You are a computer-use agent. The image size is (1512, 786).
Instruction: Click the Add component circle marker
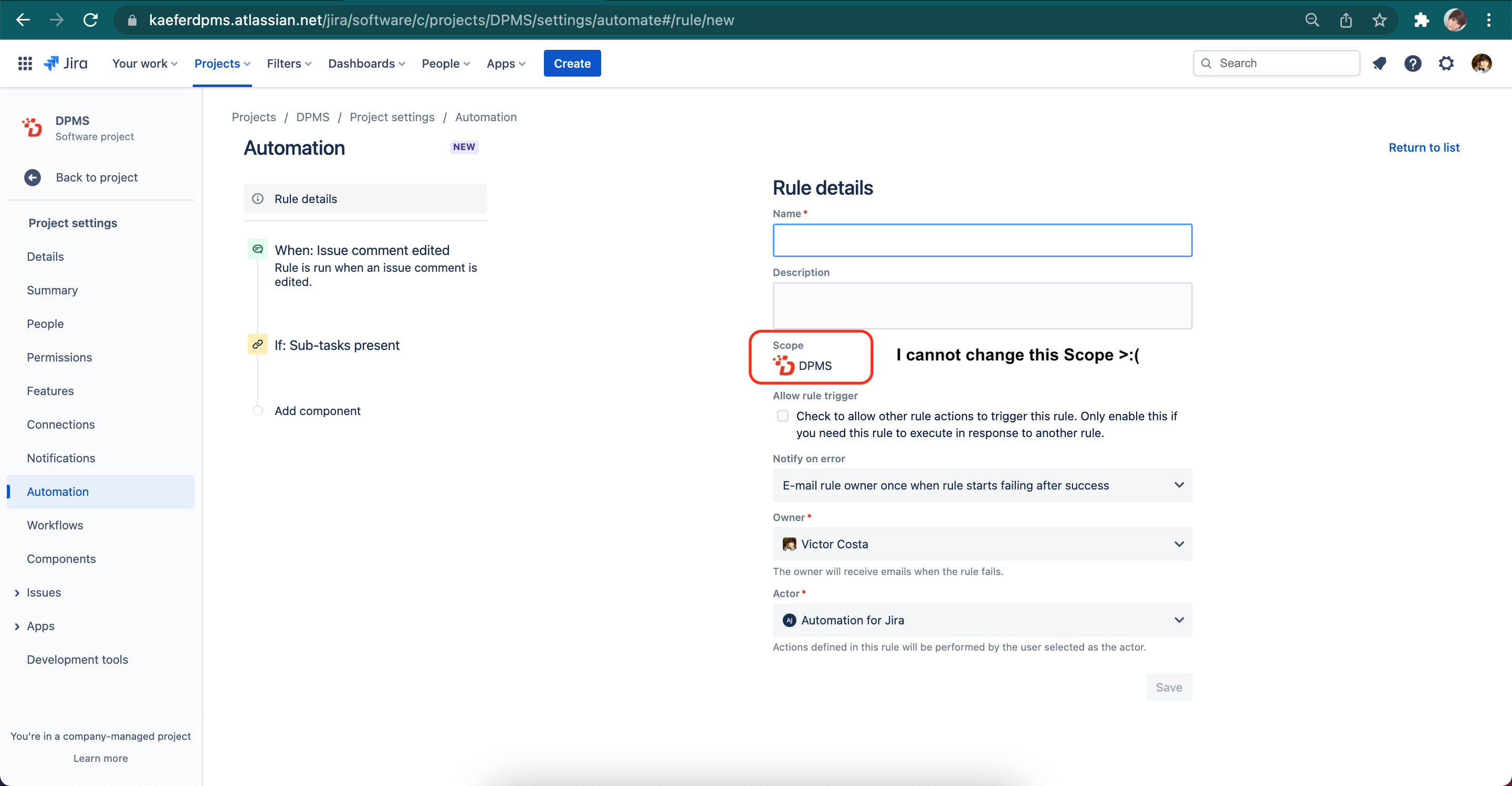pyautogui.click(x=258, y=411)
